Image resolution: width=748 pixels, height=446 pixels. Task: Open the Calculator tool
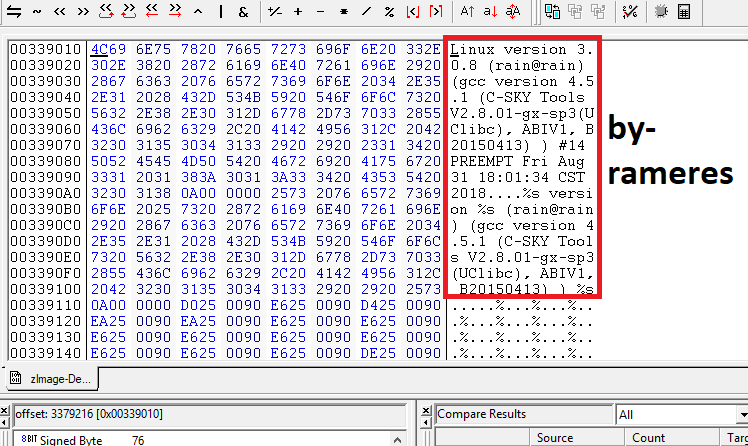coord(684,11)
